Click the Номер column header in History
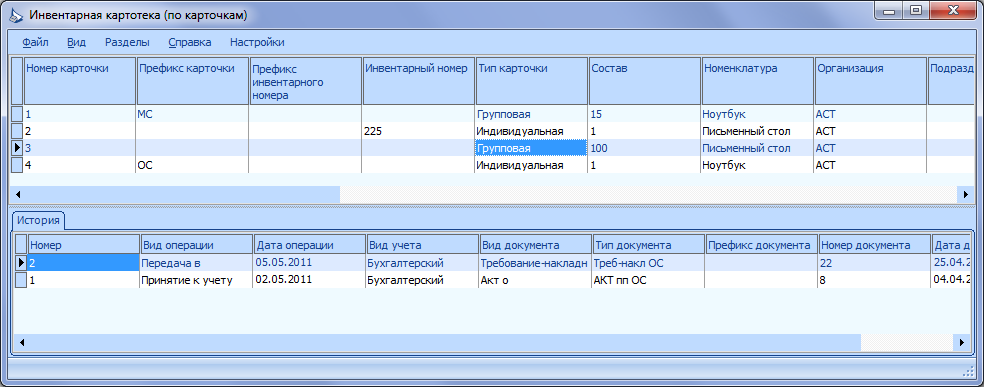 click(x=83, y=245)
